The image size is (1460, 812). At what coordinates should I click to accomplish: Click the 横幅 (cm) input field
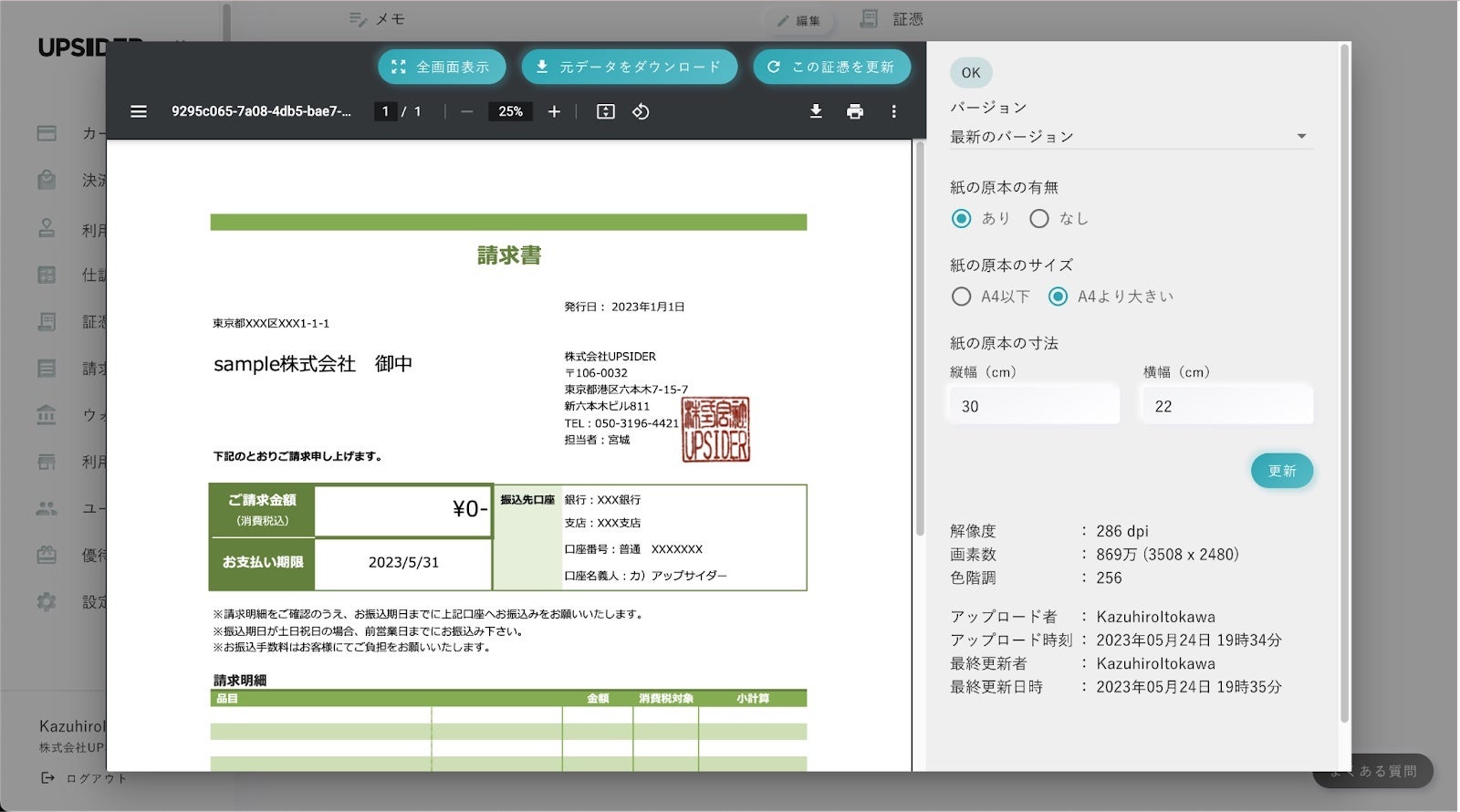[1226, 406]
